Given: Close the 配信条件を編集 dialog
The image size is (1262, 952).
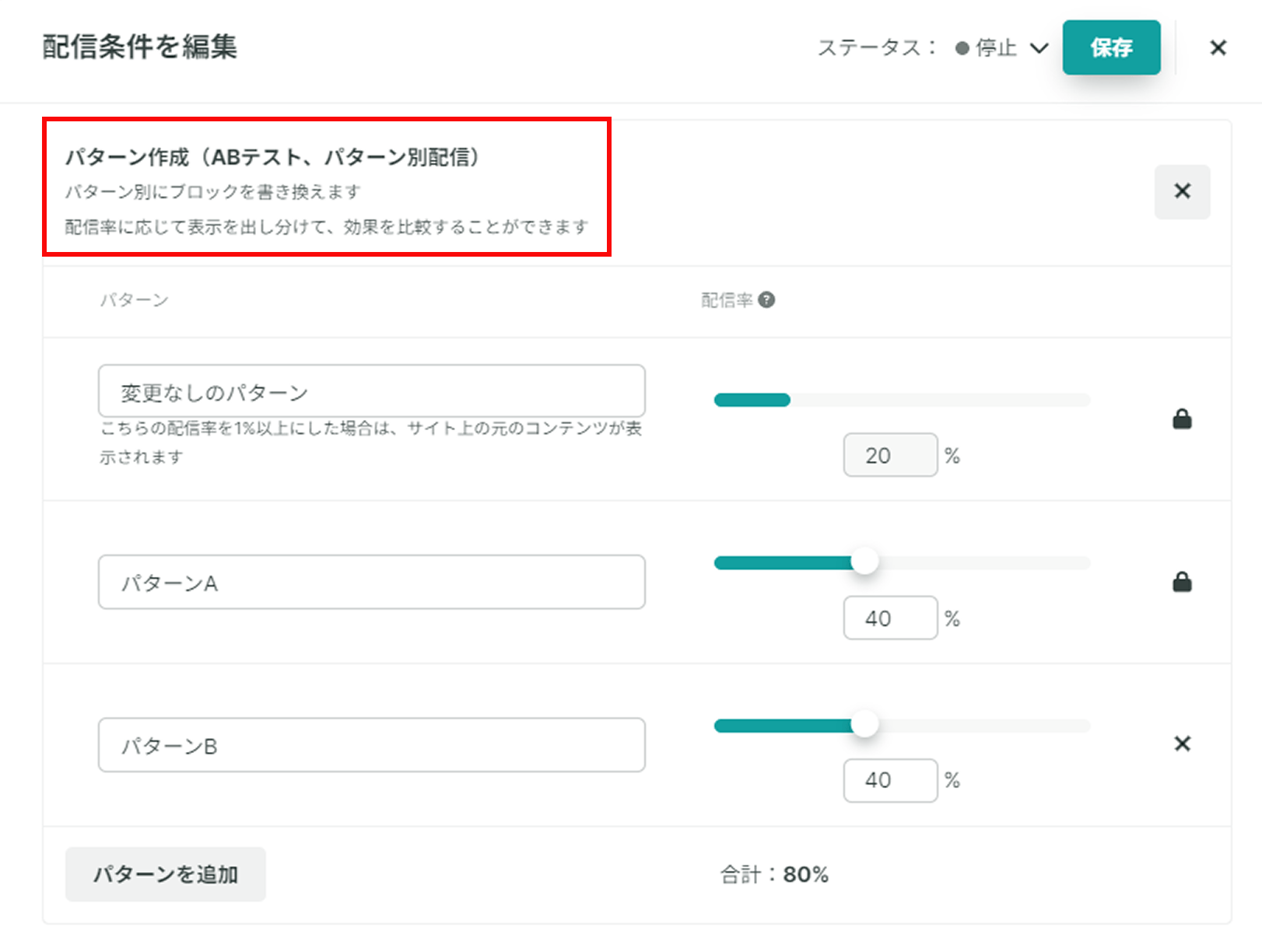Looking at the screenshot, I should point(1218,48).
